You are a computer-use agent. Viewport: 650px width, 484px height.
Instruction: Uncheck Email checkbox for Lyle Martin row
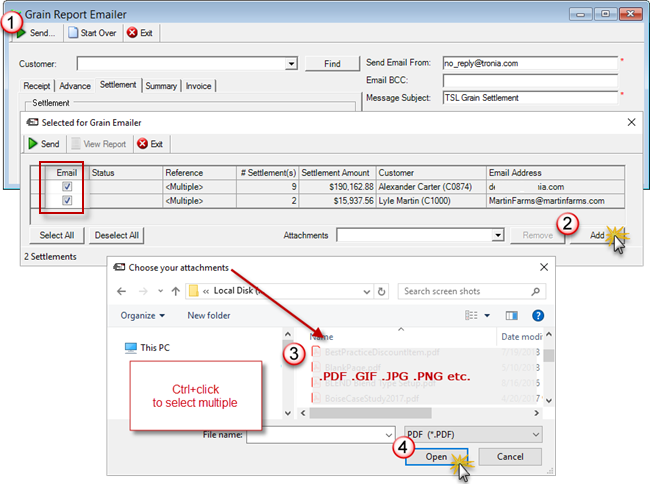click(67, 201)
